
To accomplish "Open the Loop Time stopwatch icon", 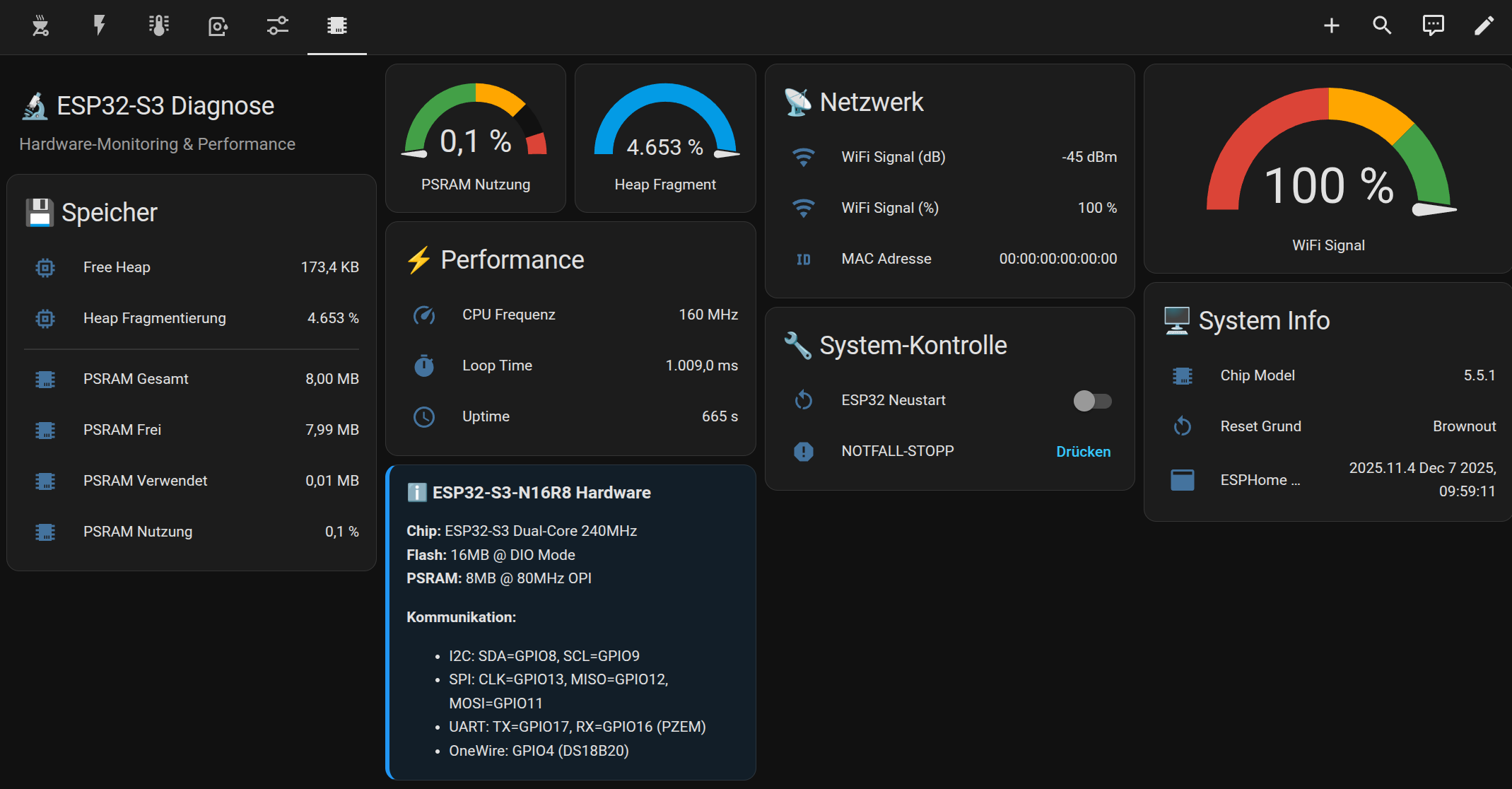I will point(424,366).
